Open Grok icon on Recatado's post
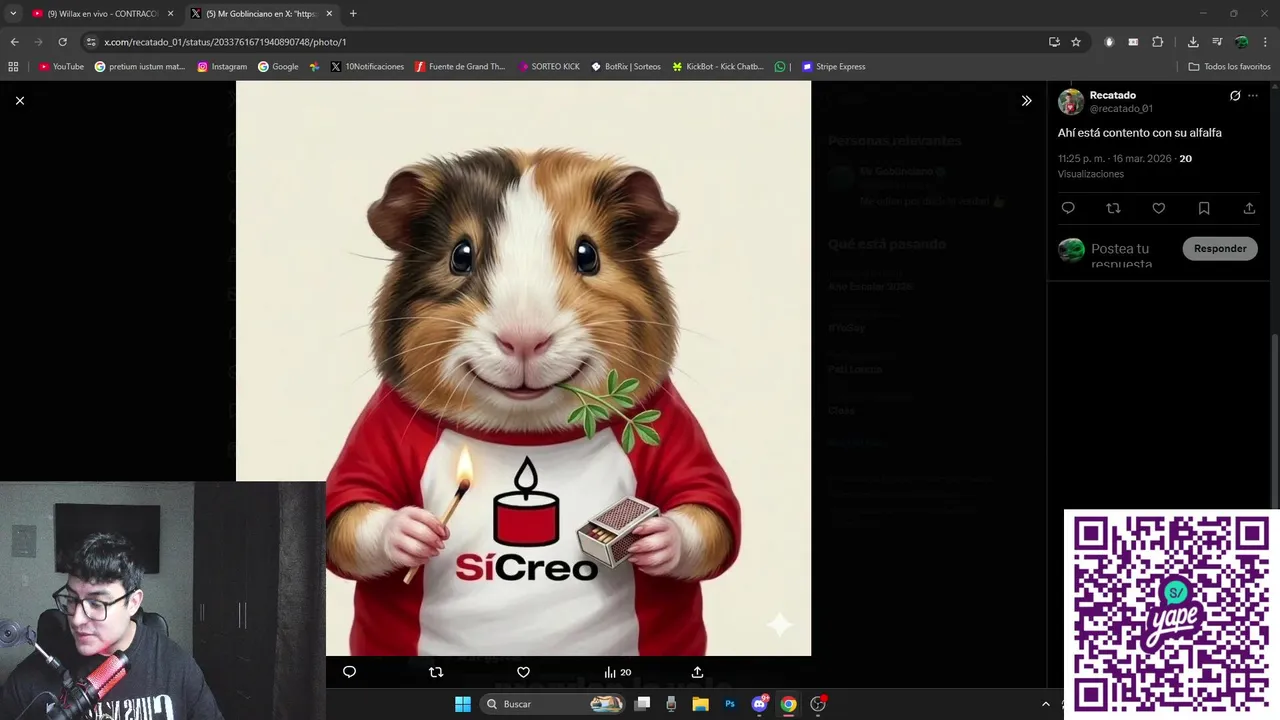Screen dimensions: 1280x720 point(1235,96)
